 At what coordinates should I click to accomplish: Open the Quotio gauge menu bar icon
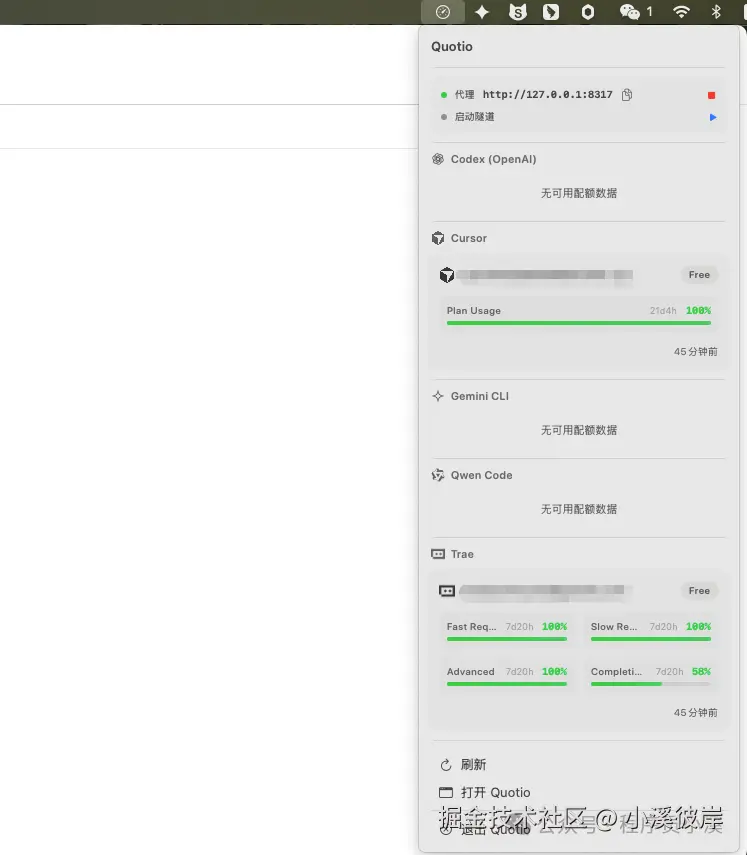click(x=443, y=12)
